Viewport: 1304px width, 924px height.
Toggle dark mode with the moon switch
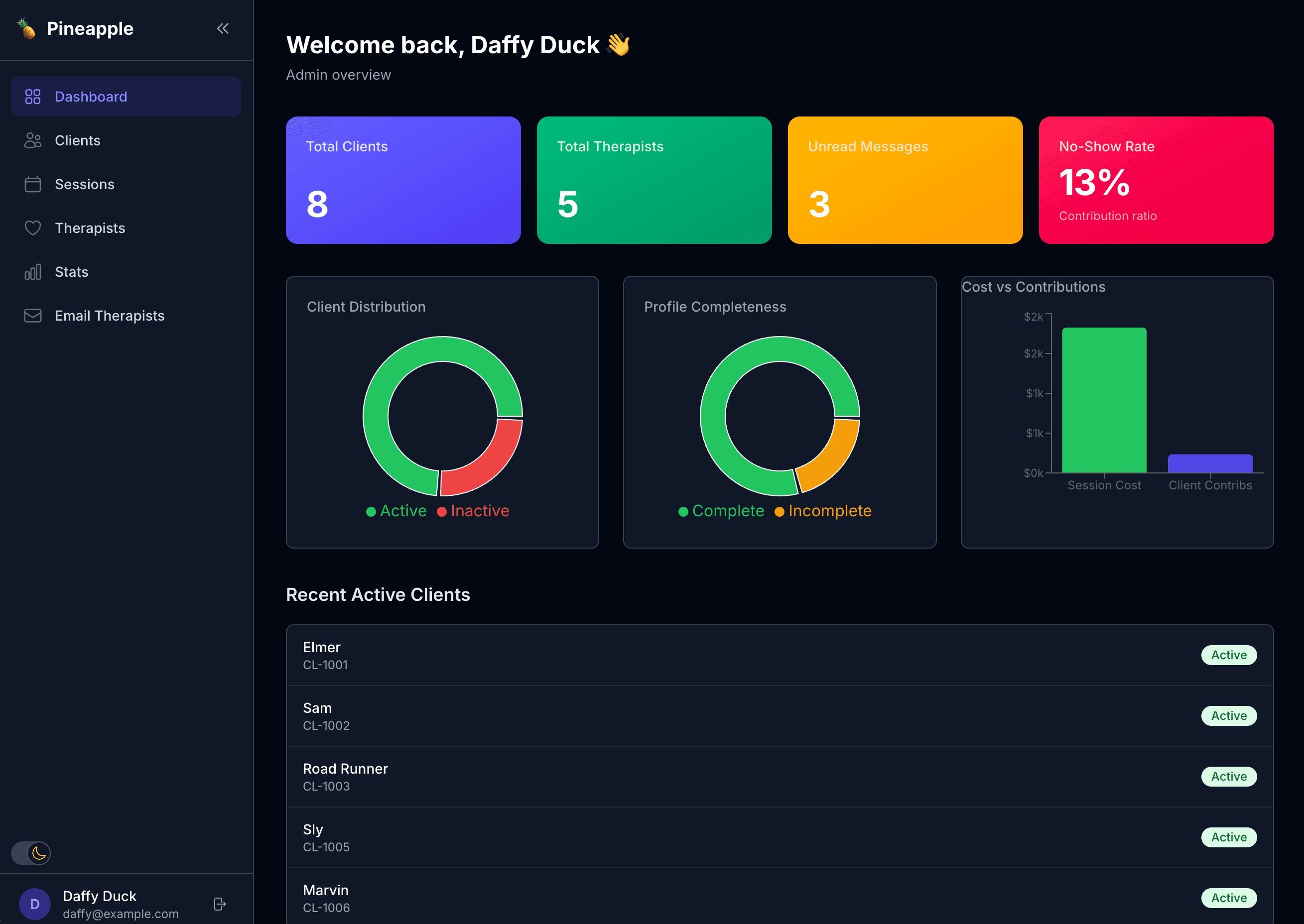[31, 853]
